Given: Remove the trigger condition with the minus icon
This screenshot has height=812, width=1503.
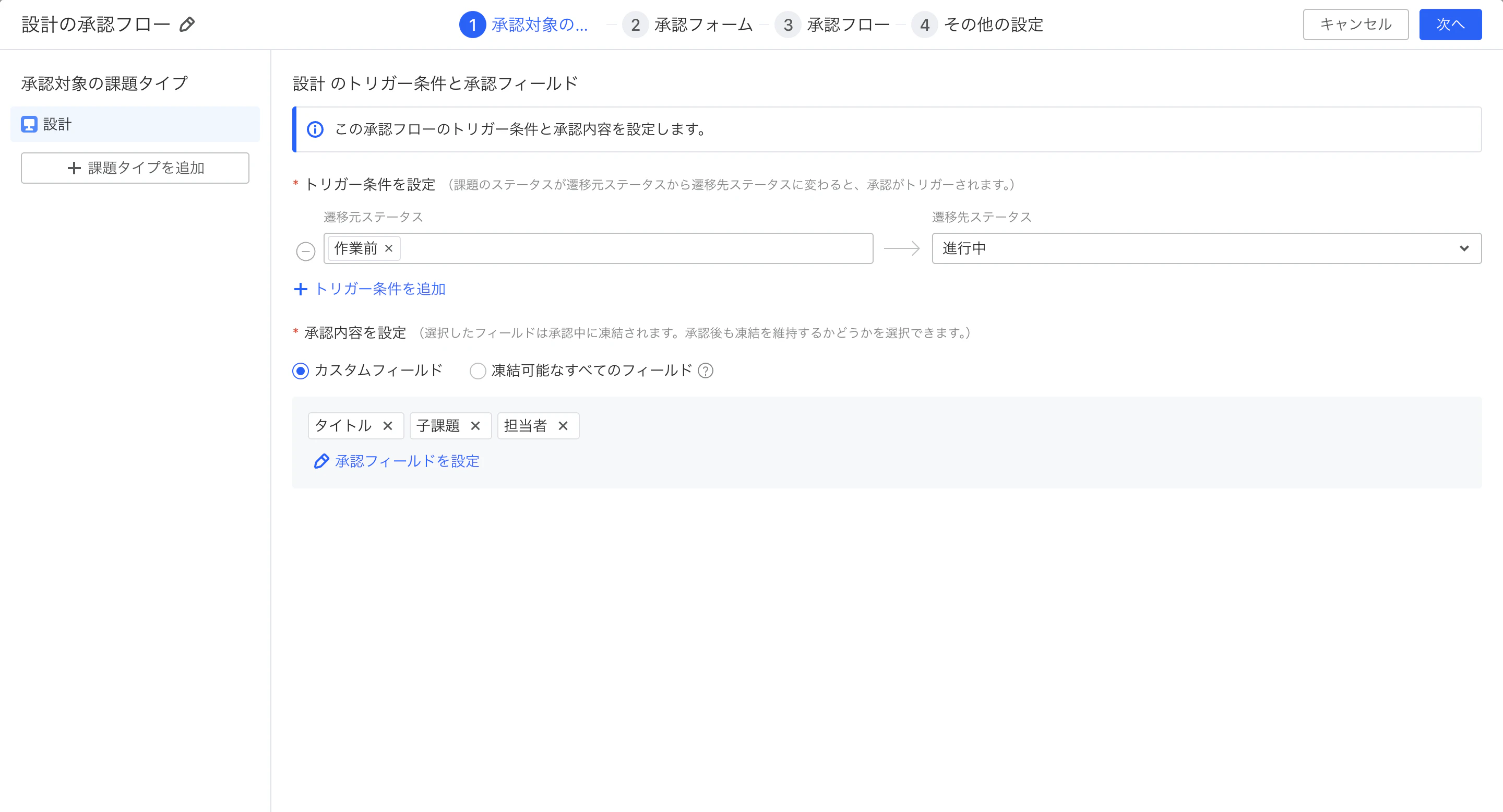Looking at the screenshot, I should tap(306, 251).
